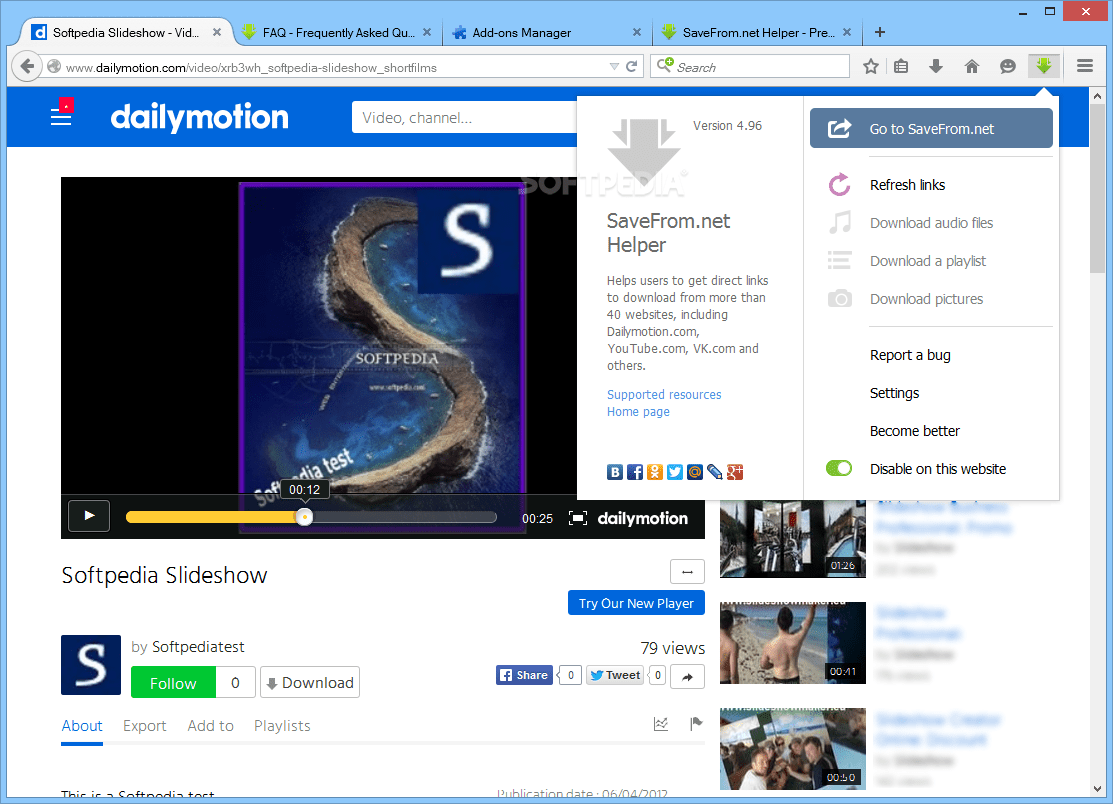Select the Playlists tab
Viewport: 1113px width, 804px height.
pos(282,725)
